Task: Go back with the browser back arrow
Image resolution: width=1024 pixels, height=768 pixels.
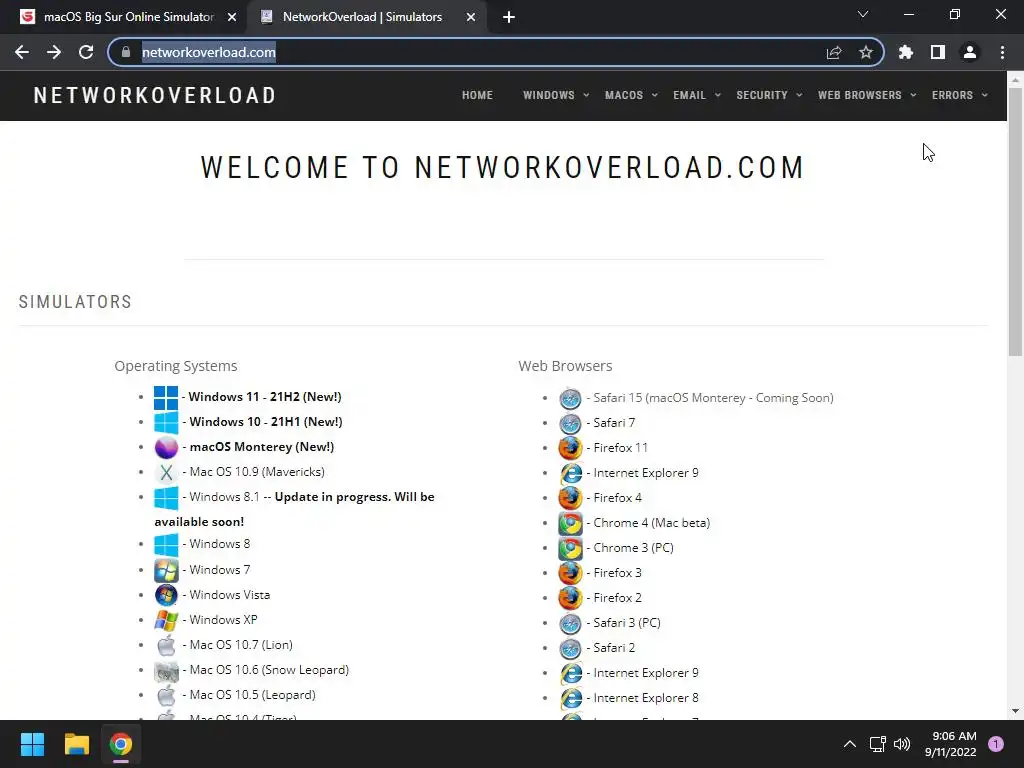Action: [22, 52]
